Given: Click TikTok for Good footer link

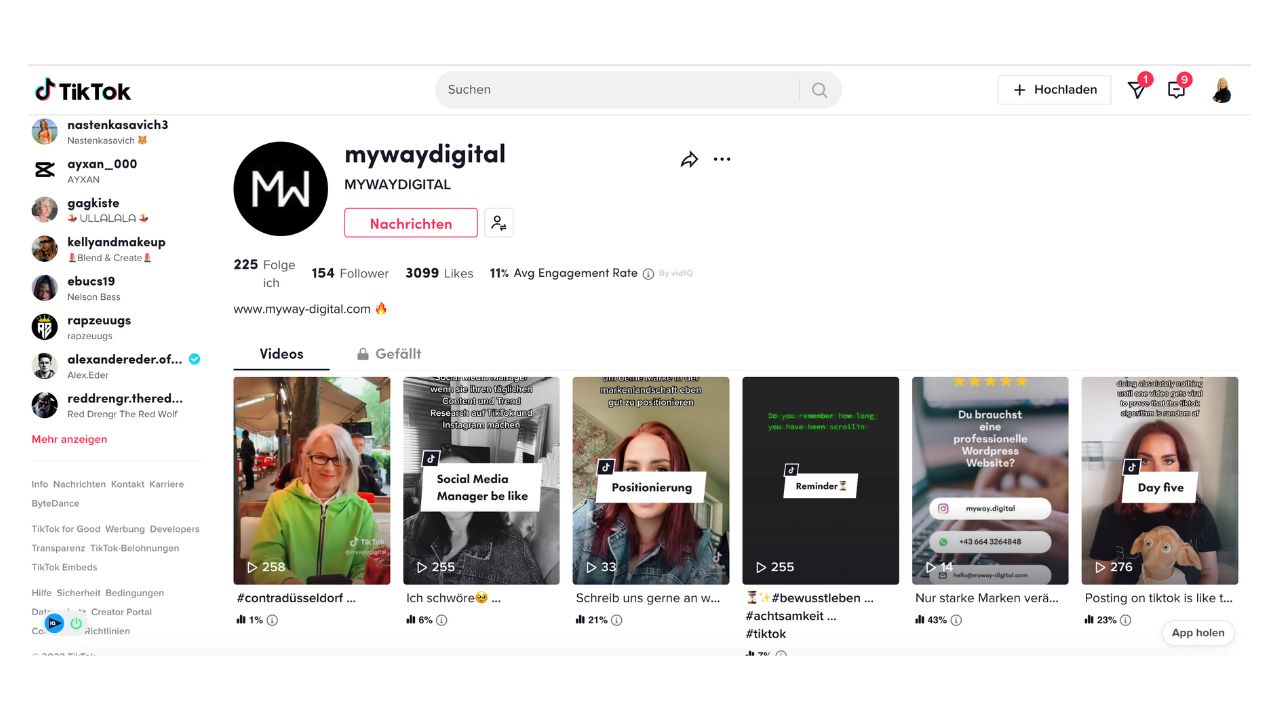Looking at the screenshot, I should point(66,529).
